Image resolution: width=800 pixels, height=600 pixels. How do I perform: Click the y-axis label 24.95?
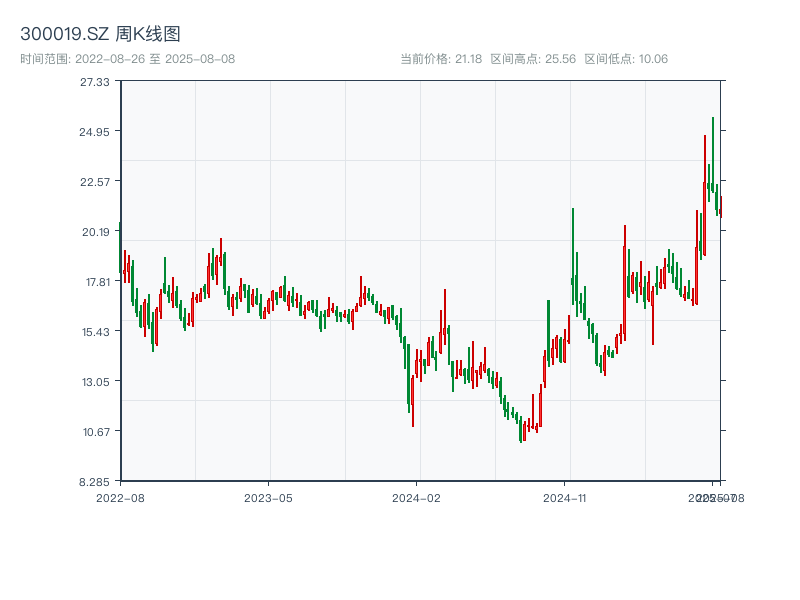point(94,132)
